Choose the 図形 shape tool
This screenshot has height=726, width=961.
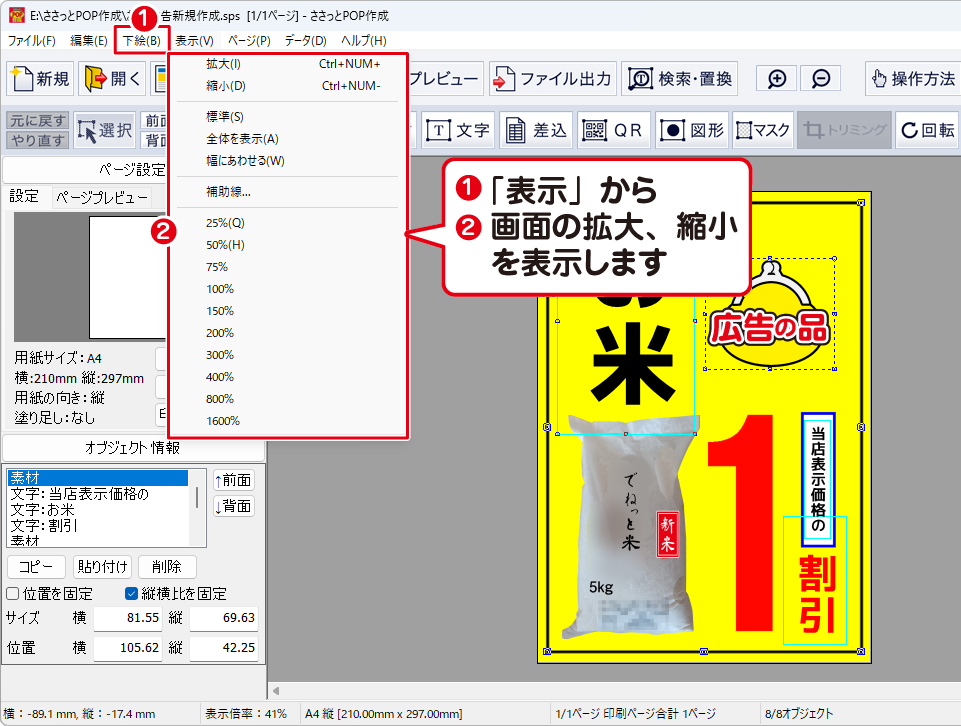691,130
